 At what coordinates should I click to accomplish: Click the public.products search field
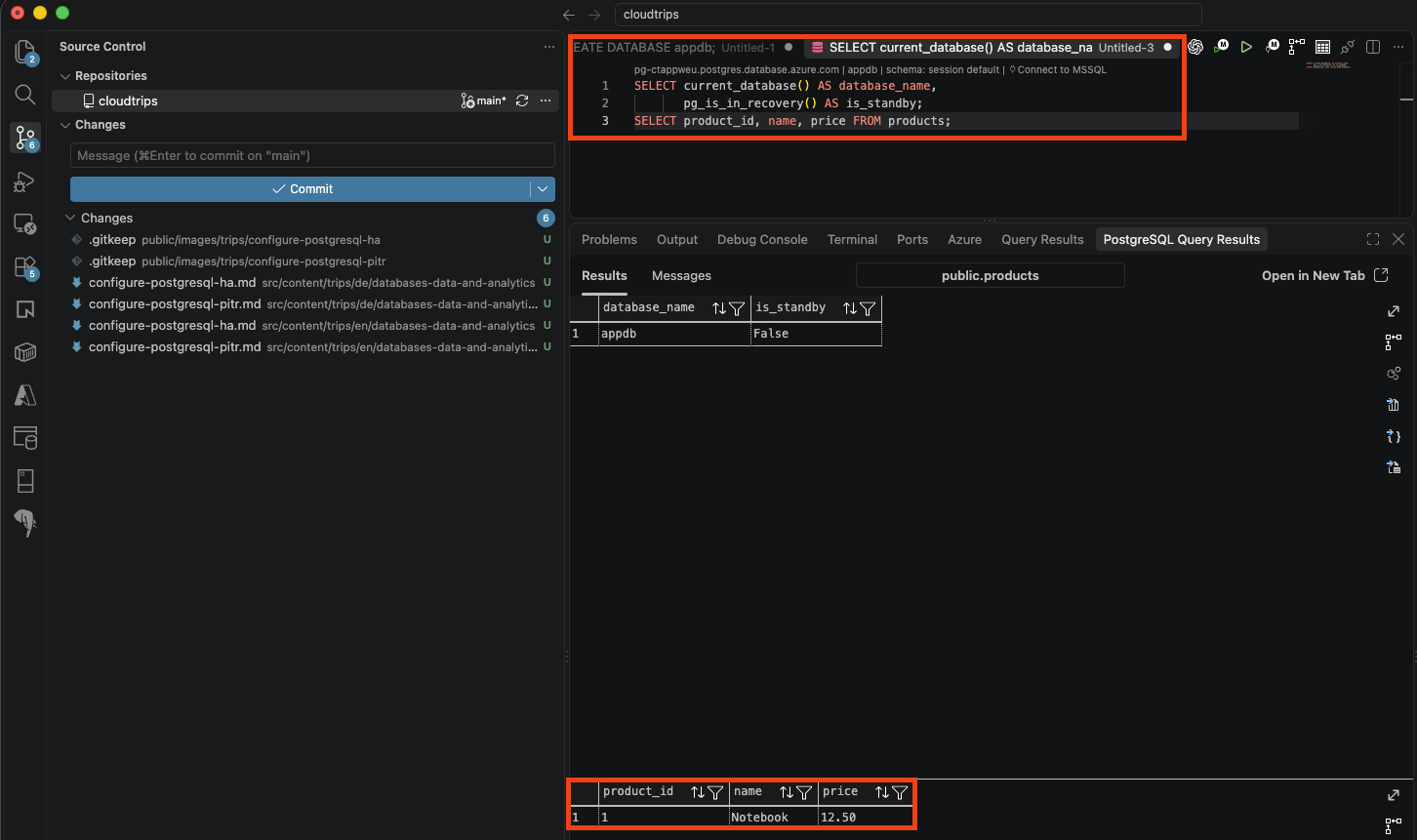[990, 276]
